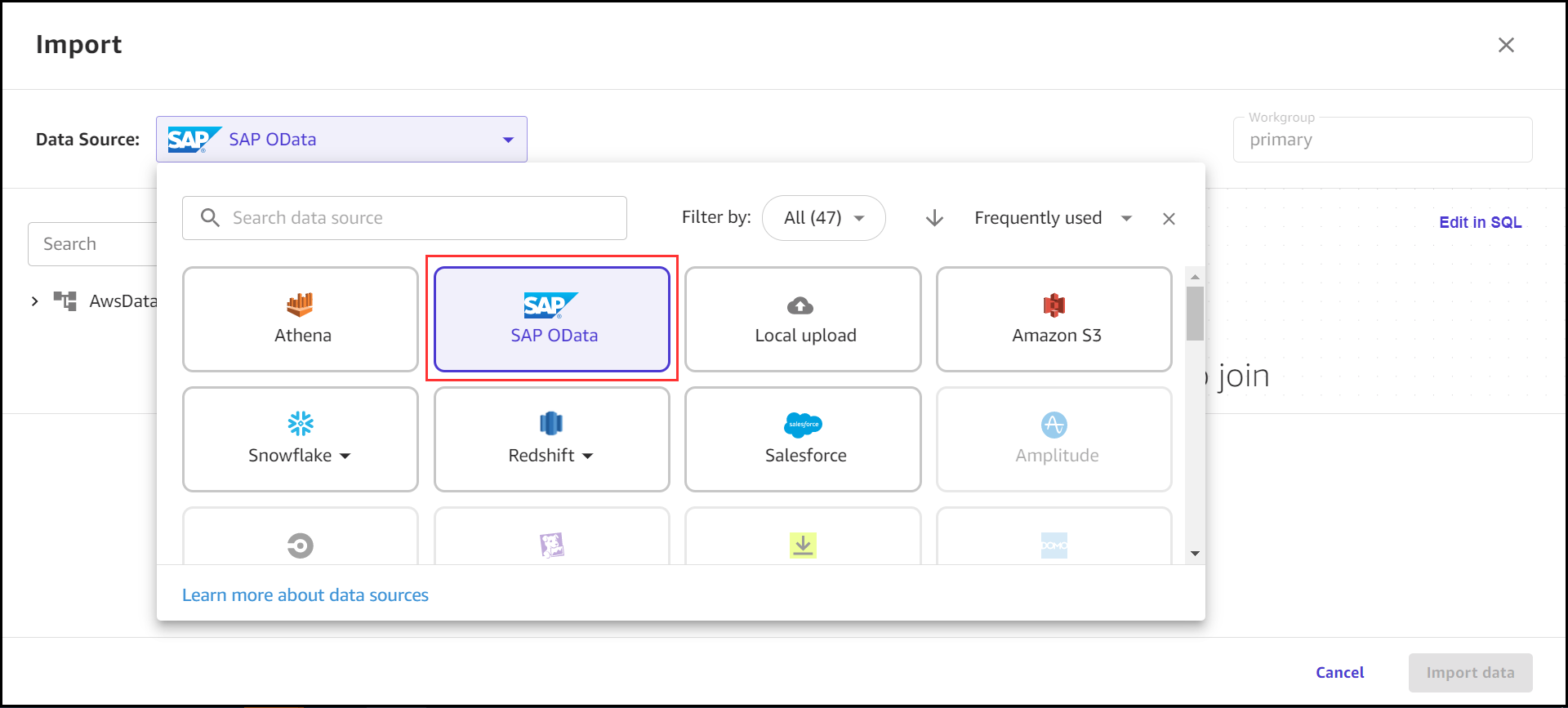
Task: Close the data source picker panel
Action: tap(1169, 219)
